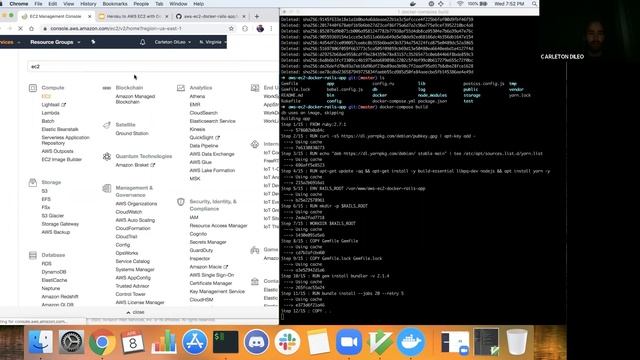Open Discord from the dock
640x360 pixels.
point(256,342)
